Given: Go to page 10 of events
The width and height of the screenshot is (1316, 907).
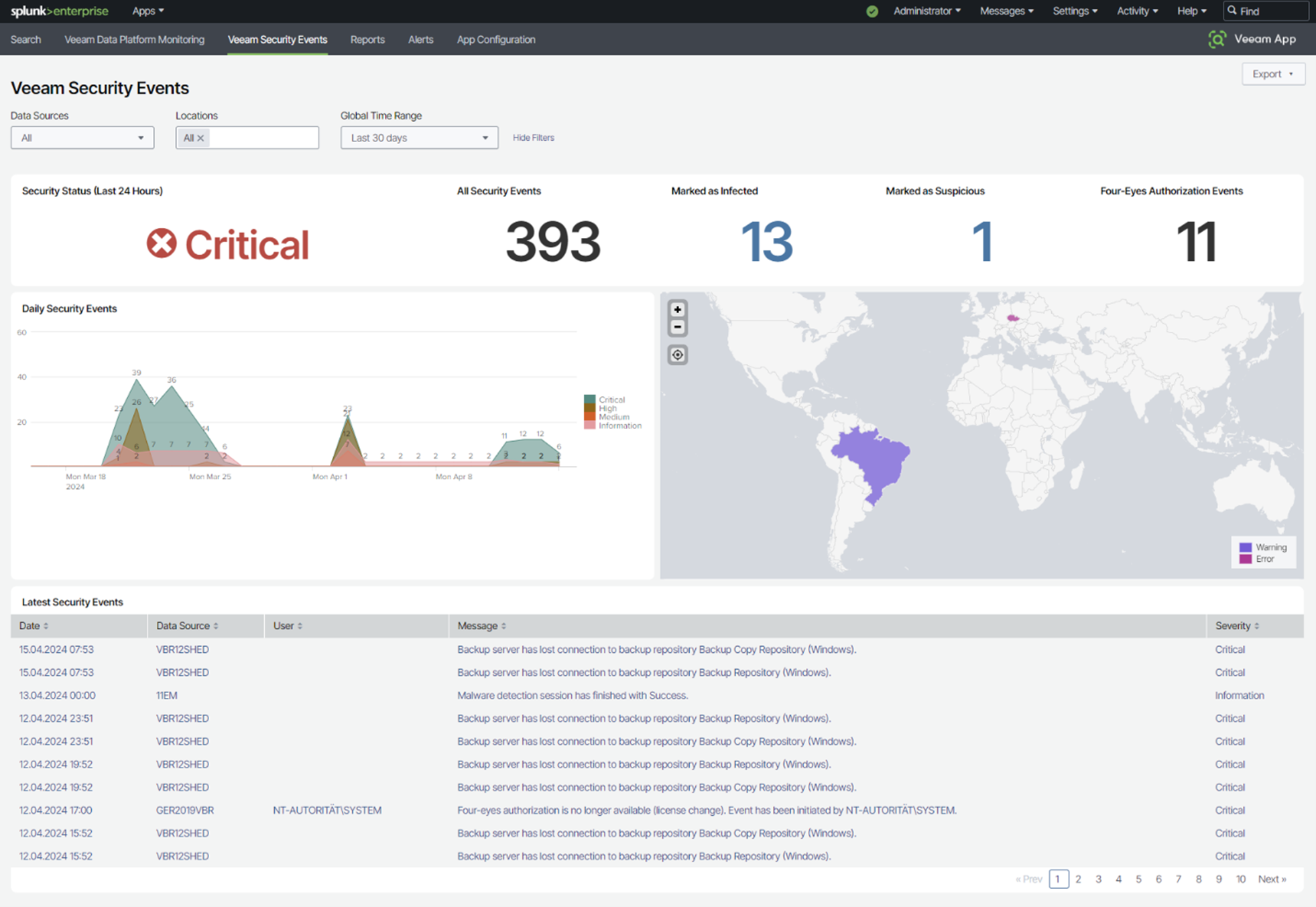Looking at the screenshot, I should click(x=1241, y=879).
